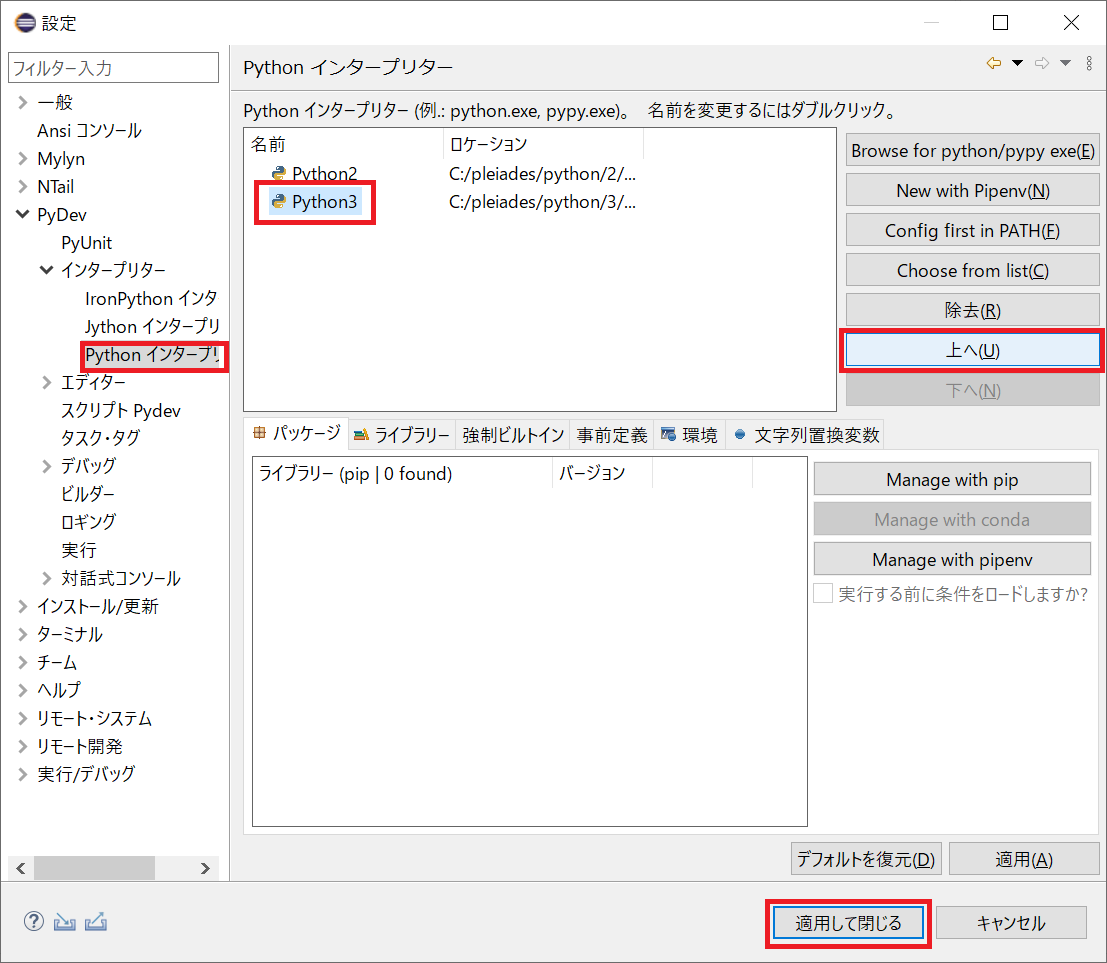
Task: Expand the 実行/デバッグ node
Action: point(23,774)
